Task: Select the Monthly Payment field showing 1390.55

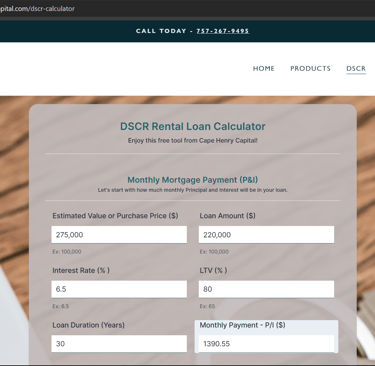Action: tap(266, 344)
